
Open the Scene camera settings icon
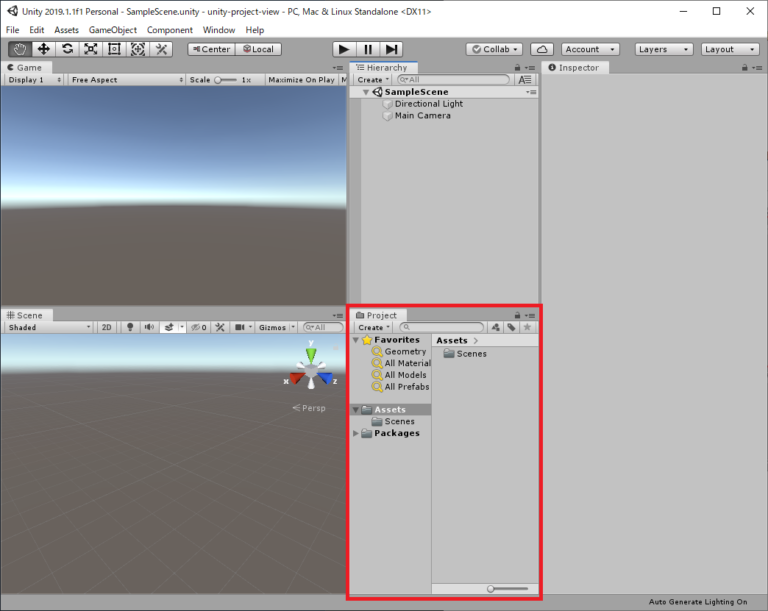[x=240, y=327]
